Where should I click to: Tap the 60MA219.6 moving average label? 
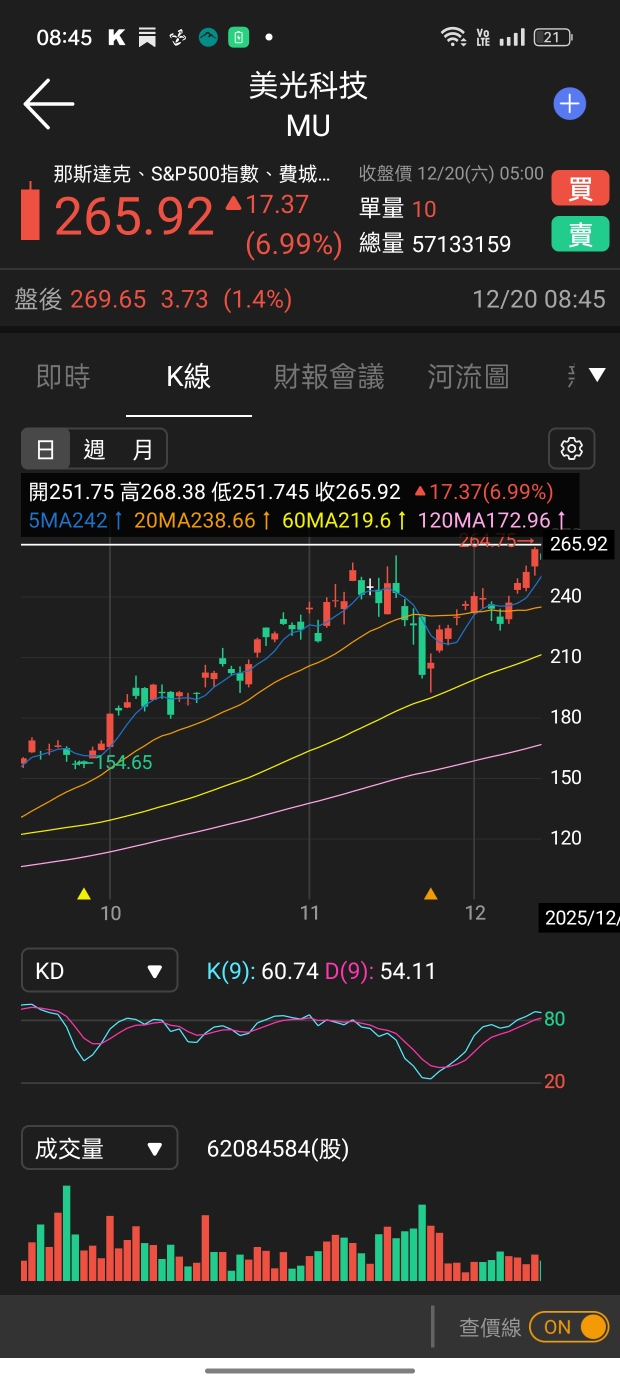(x=344, y=520)
